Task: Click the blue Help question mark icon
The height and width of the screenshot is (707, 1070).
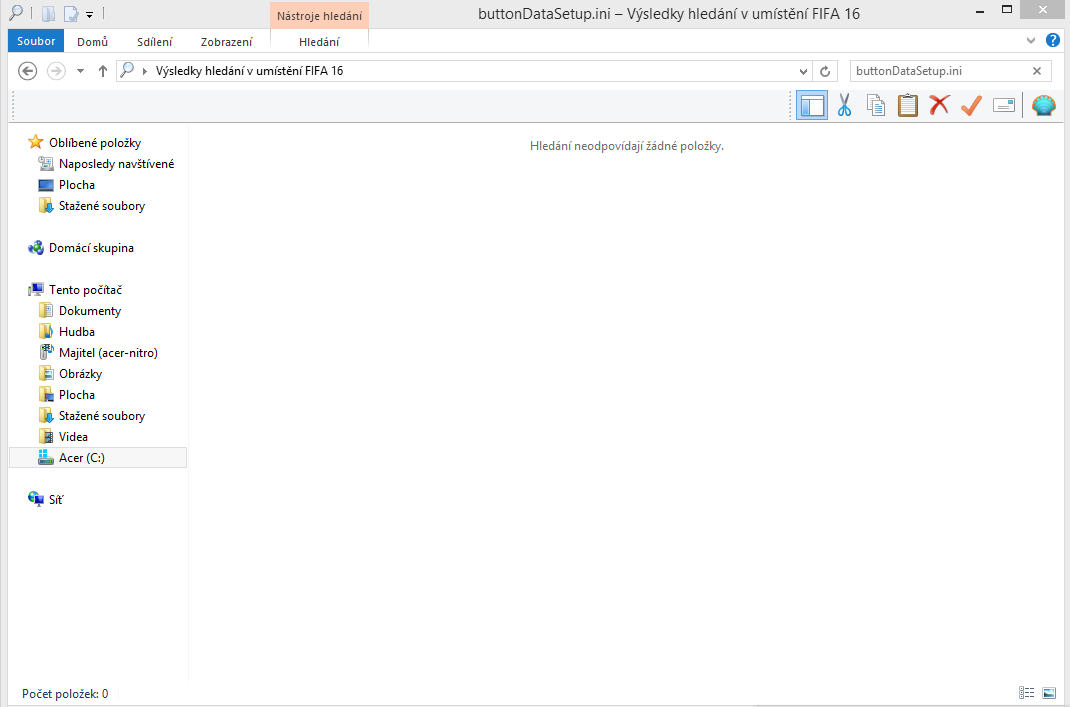Action: pyautogui.click(x=1052, y=41)
